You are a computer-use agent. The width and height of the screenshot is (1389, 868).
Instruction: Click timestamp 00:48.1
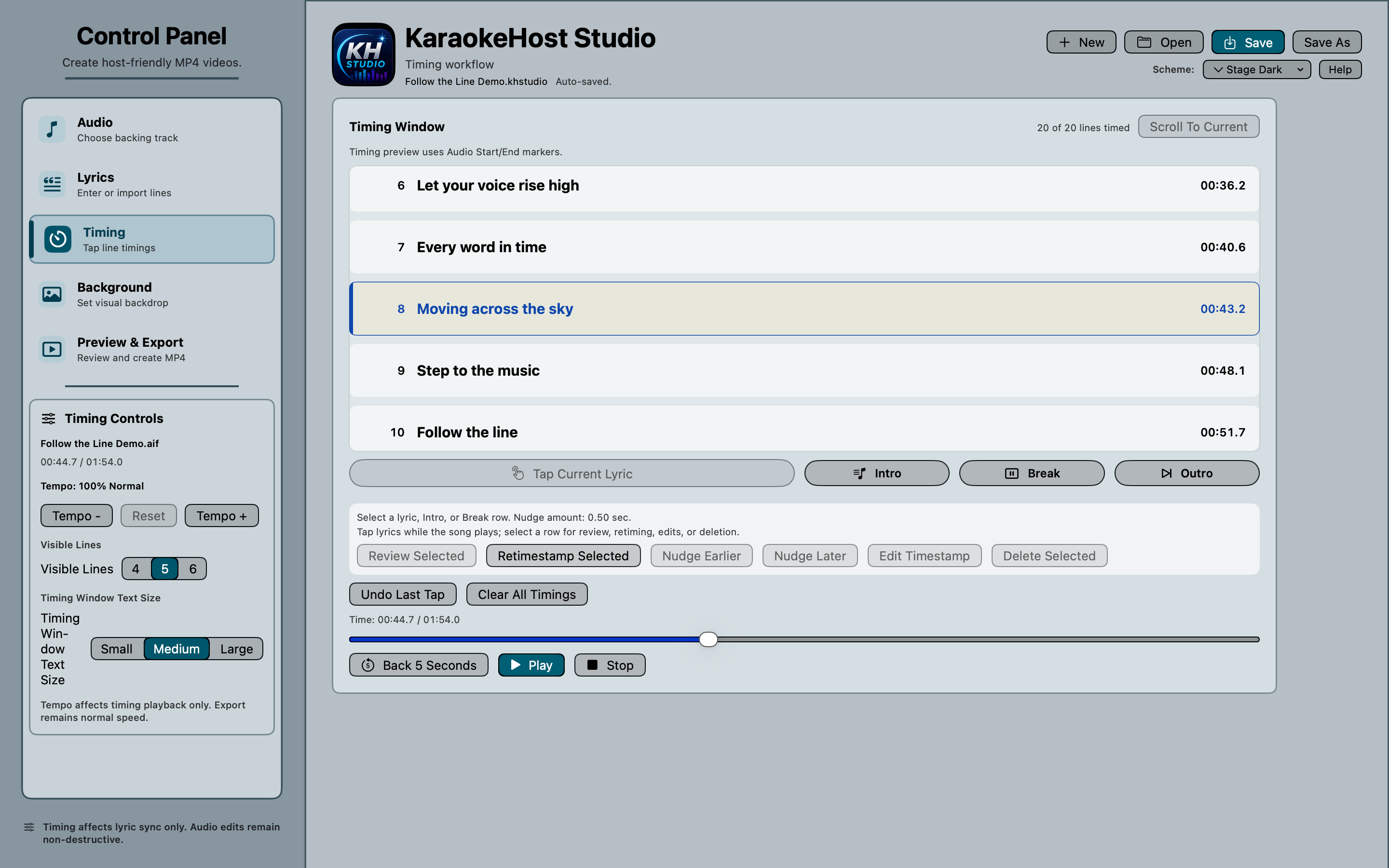point(1223,370)
